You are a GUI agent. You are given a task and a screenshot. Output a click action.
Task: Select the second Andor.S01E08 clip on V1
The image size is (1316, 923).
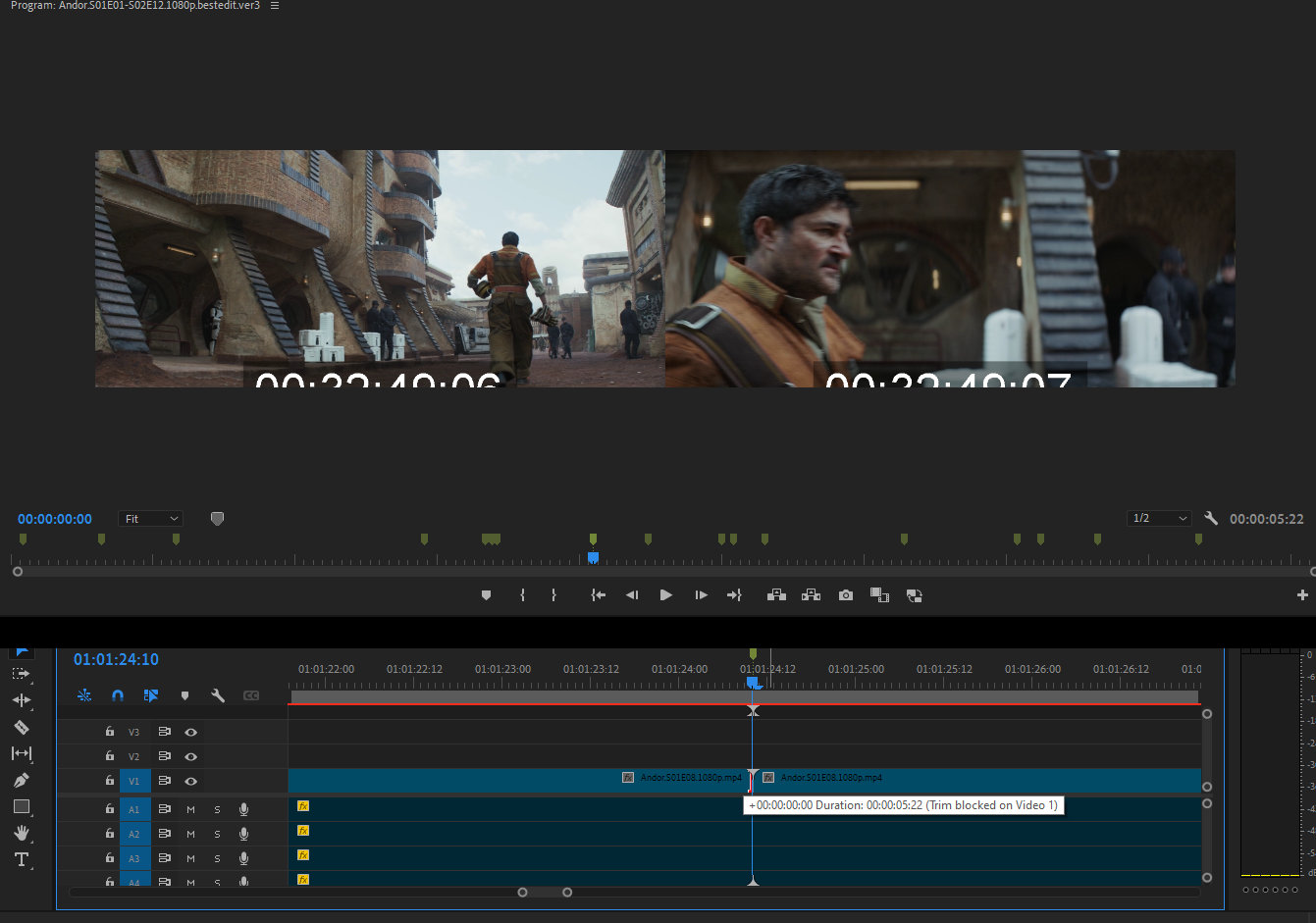(977, 781)
